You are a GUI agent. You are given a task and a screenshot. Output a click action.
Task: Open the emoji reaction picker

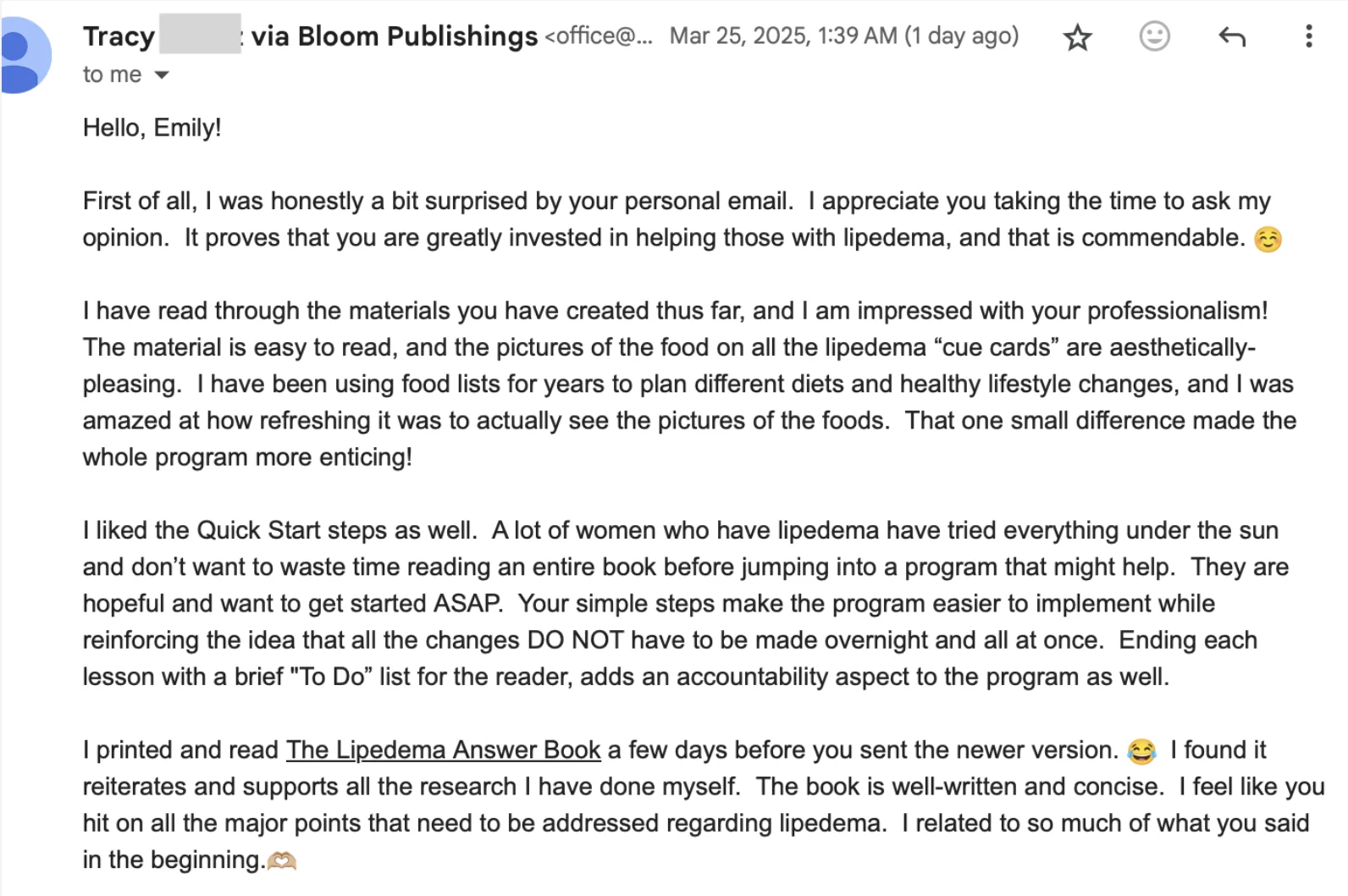pos(1154,36)
